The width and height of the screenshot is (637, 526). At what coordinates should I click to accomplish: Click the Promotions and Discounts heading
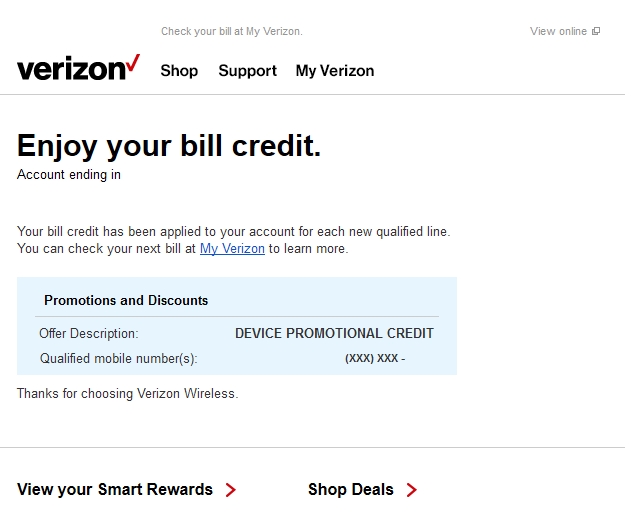tap(126, 300)
